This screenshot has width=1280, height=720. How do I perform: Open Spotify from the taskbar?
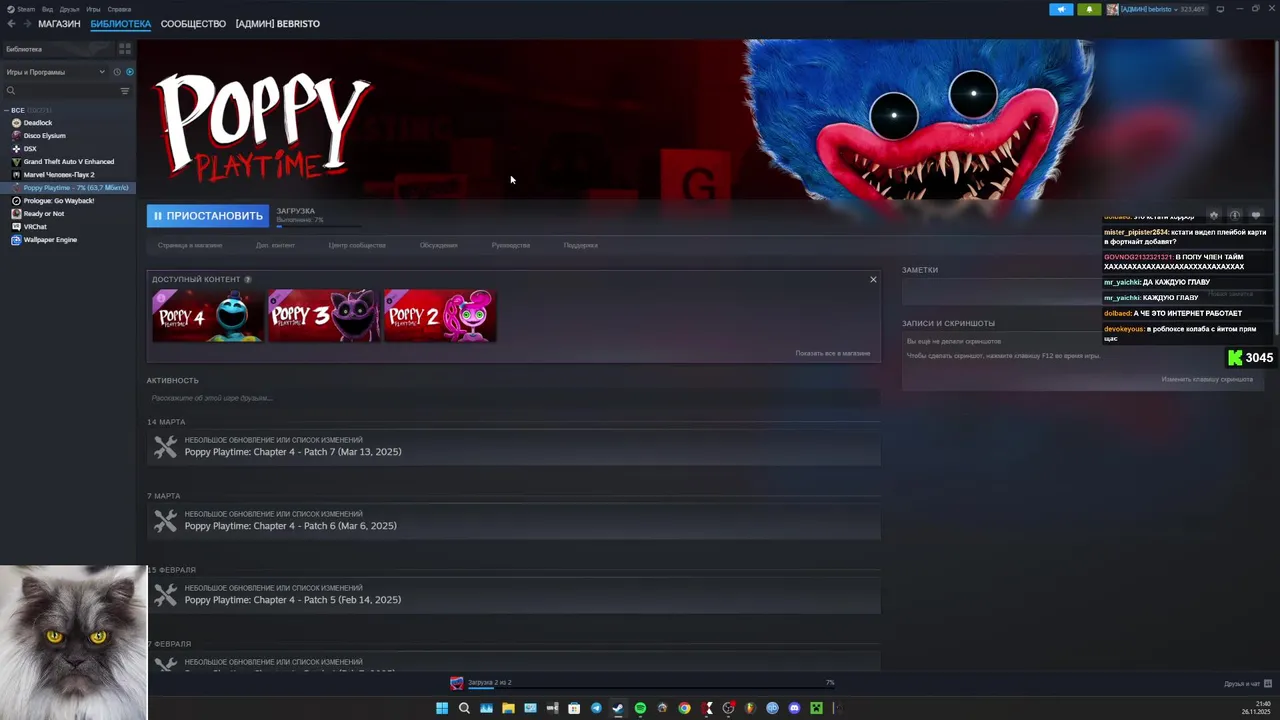click(x=640, y=708)
